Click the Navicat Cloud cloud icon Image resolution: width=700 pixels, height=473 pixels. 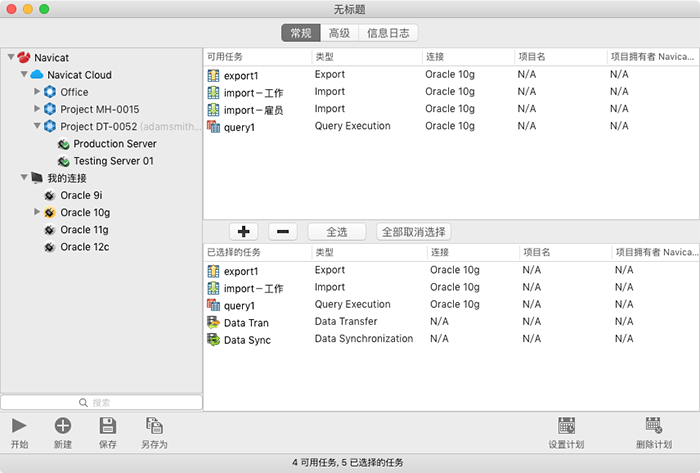[x=37, y=75]
